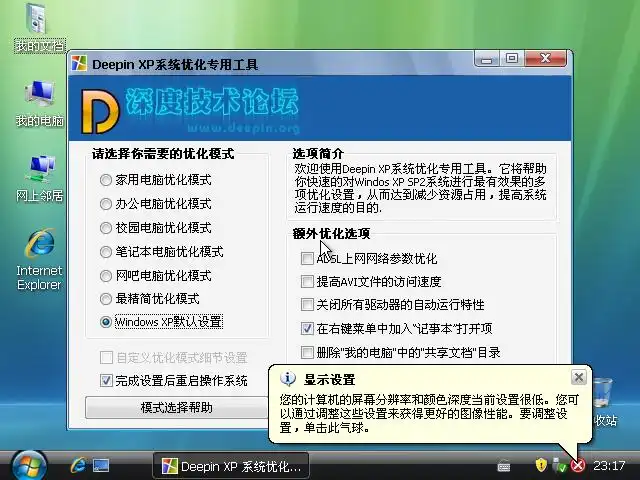Toggle 完成设置后重启操作系统 checkbox
The image size is (640, 480).
click(x=173, y=381)
